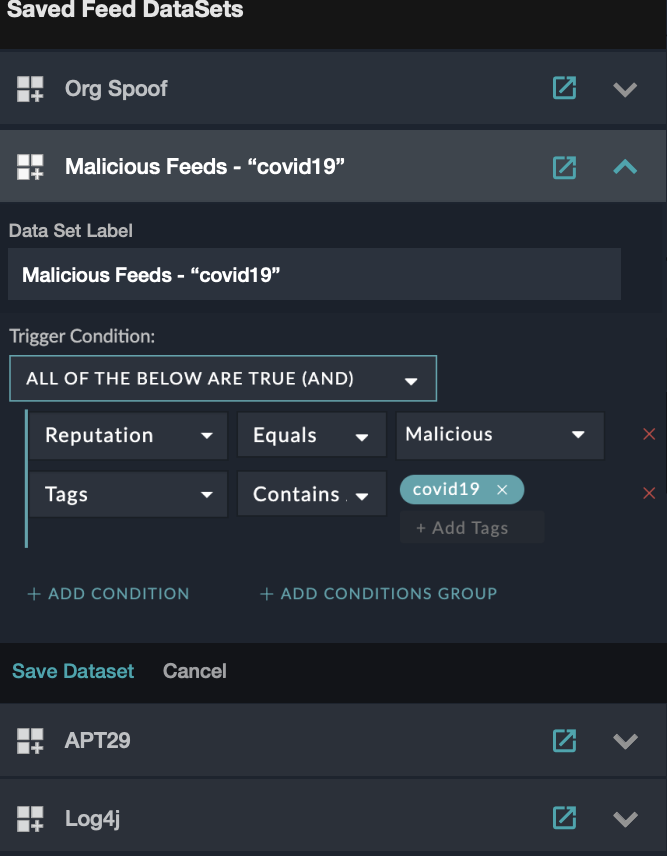Viewport: 667px width, 856px height.
Task: Open the trigger condition AND dropdown
Action: [x=223, y=379]
